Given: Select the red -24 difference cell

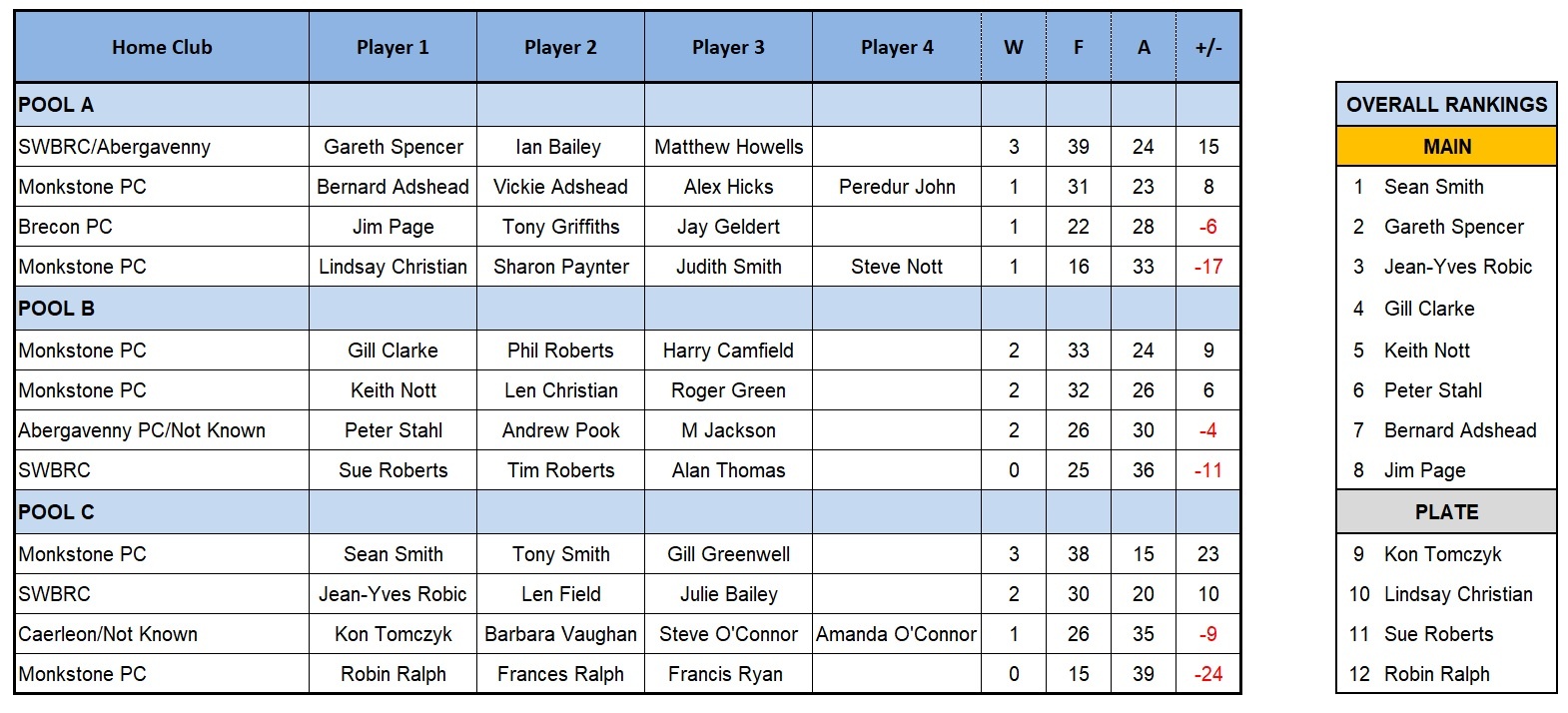Looking at the screenshot, I should [1208, 674].
